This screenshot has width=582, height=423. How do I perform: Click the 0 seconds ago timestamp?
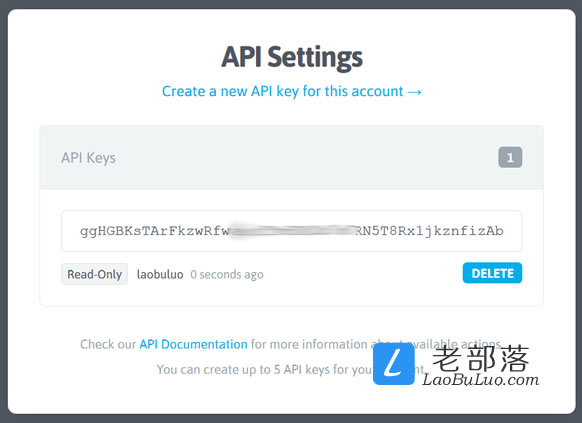[x=227, y=275]
